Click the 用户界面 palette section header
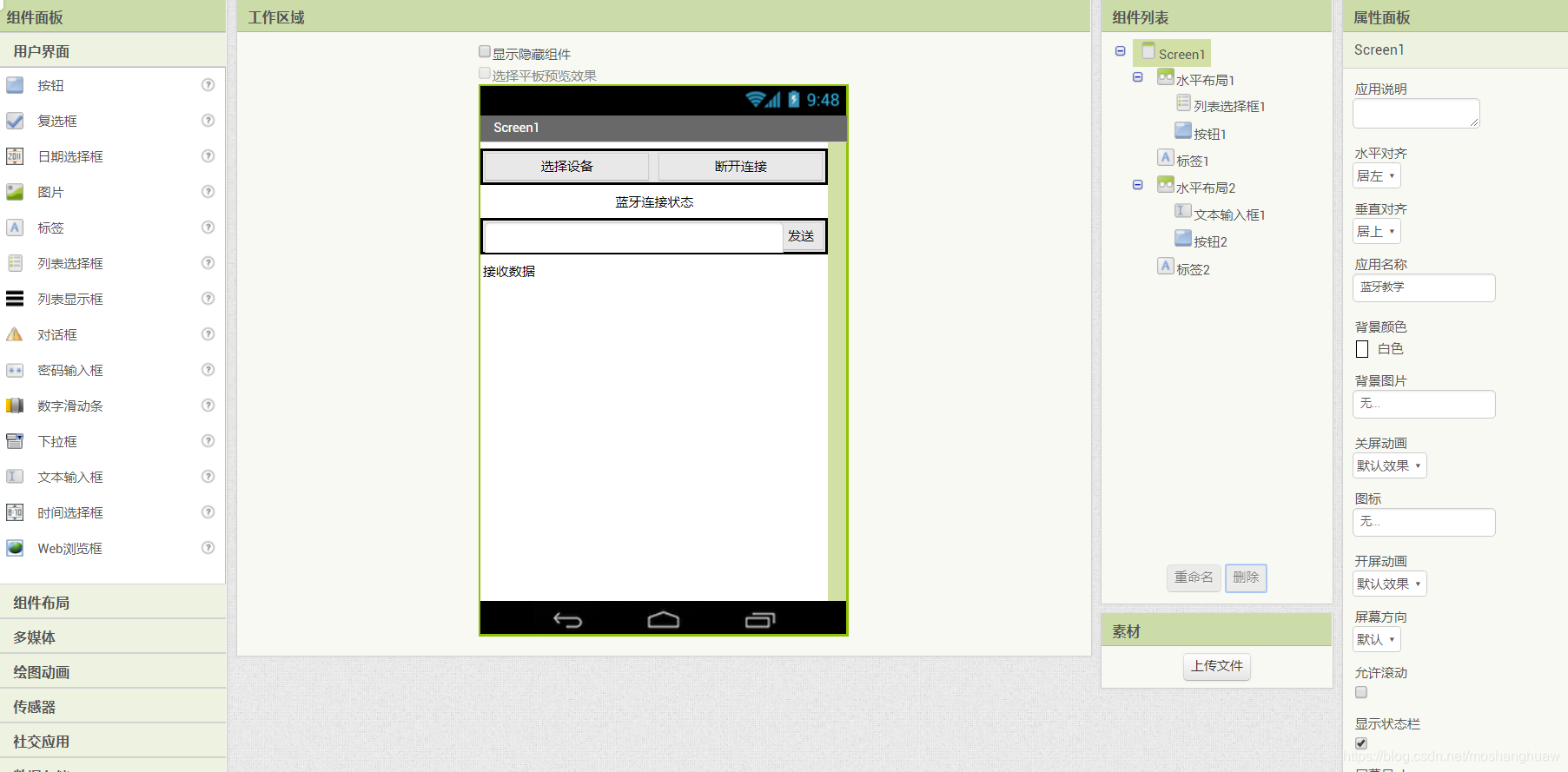This screenshot has width=1568, height=772. tap(113, 51)
